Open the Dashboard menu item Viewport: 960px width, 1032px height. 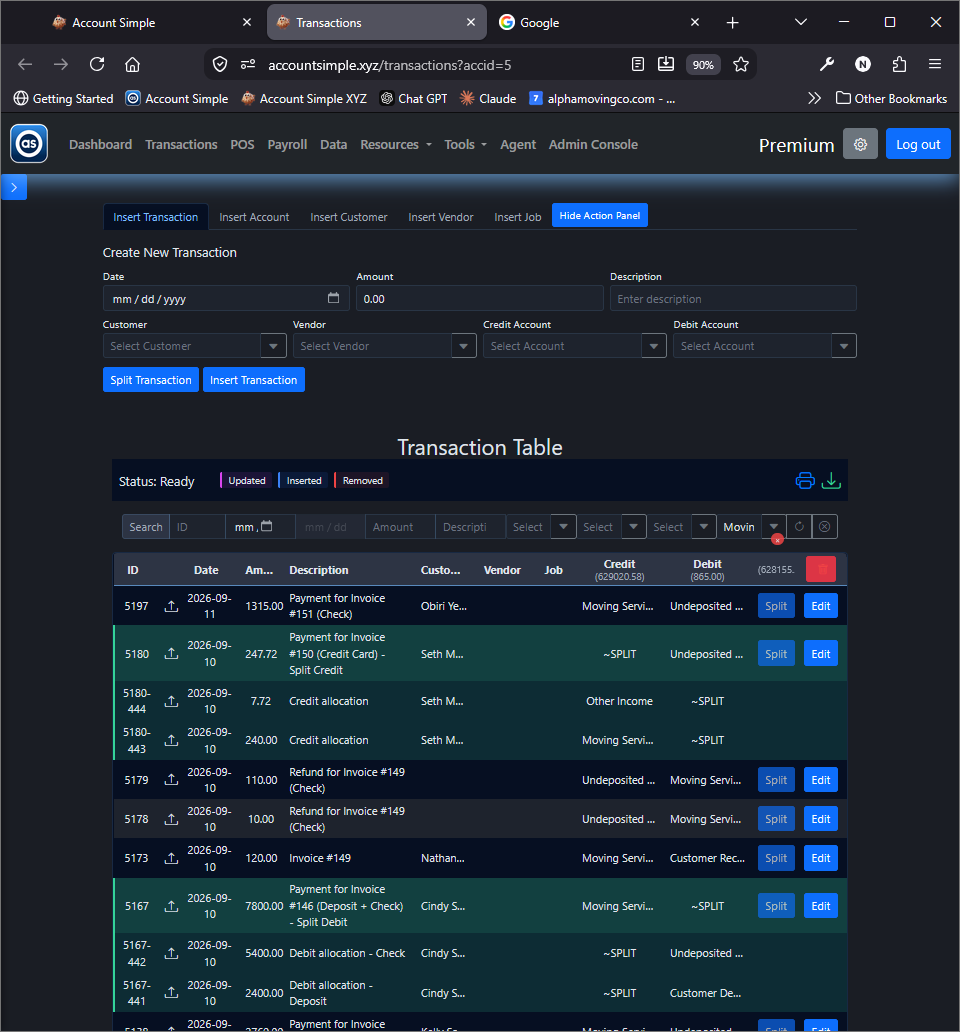pos(101,145)
